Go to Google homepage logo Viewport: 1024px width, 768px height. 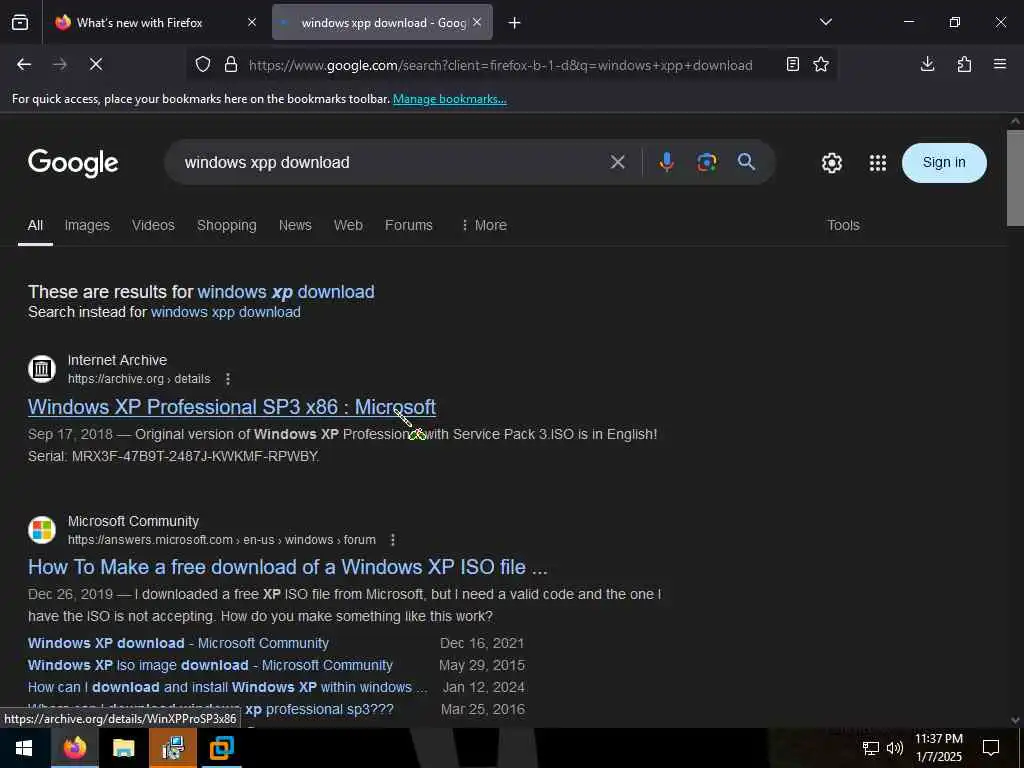click(x=73, y=163)
